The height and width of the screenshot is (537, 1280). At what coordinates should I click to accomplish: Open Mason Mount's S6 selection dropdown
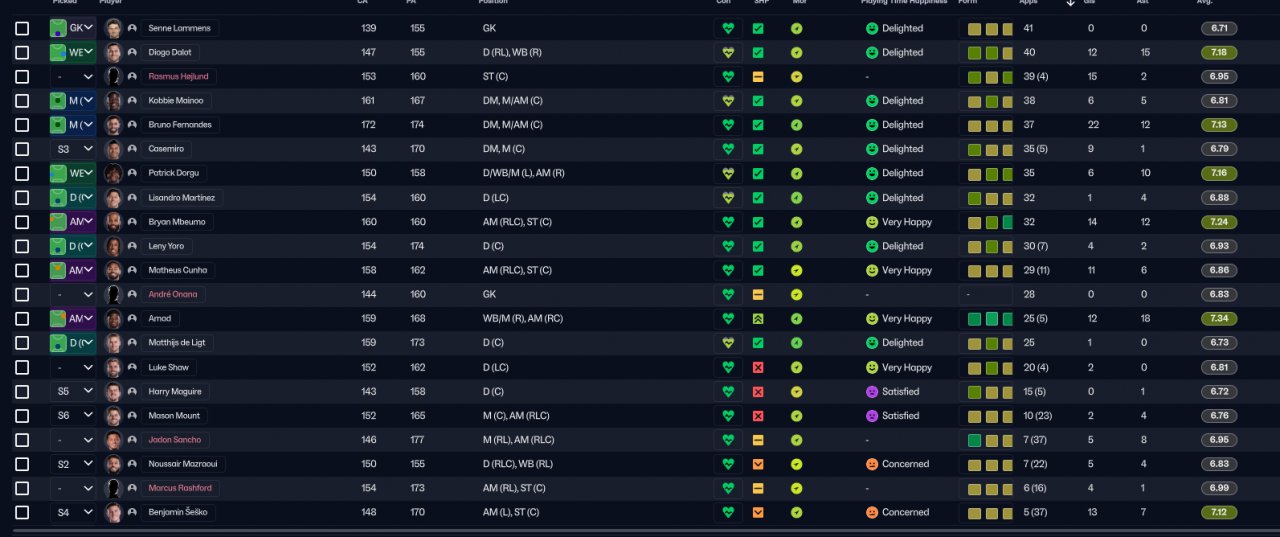coord(73,415)
